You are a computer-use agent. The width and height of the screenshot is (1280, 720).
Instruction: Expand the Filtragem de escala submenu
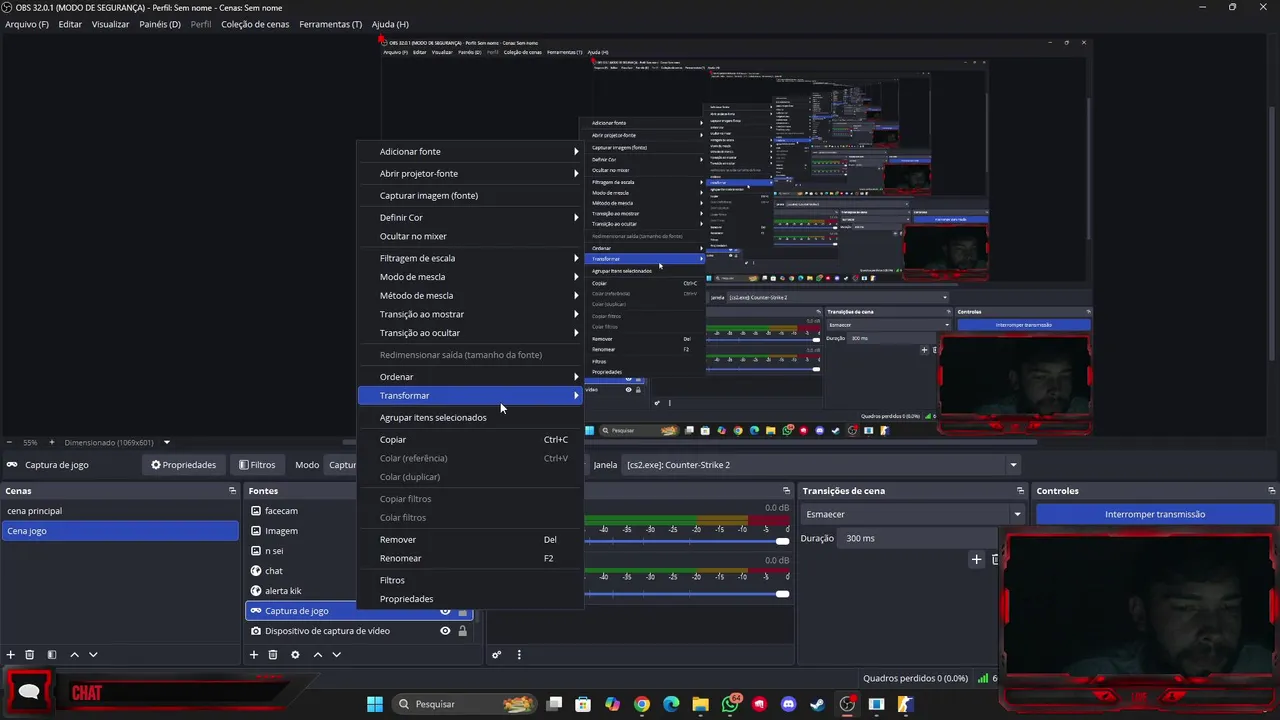pyautogui.click(x=470, y=258)
